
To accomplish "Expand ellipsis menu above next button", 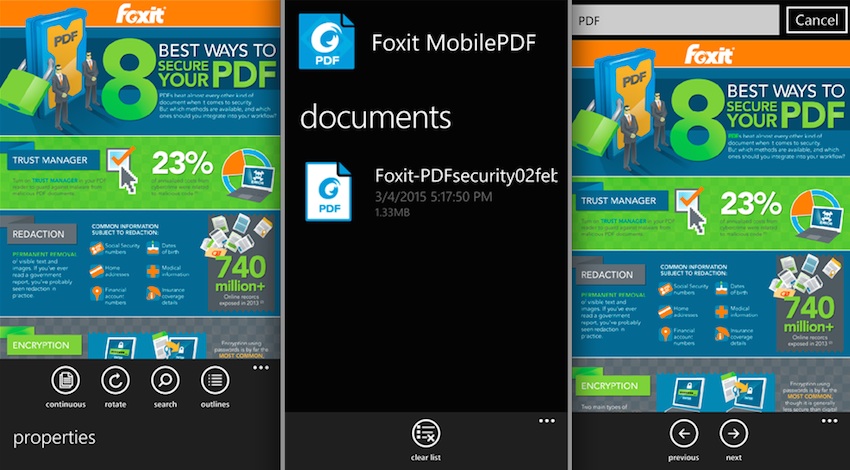I will coord(829,421).
